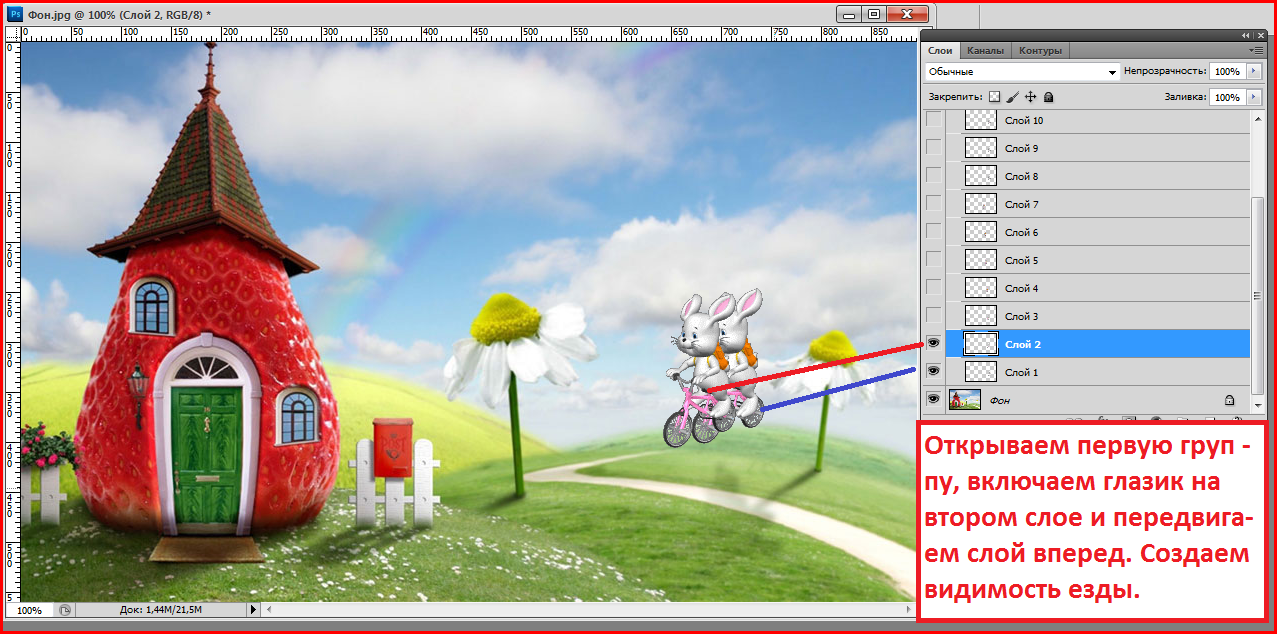Click the ruler origin corner box

click(x=14, y=34)
